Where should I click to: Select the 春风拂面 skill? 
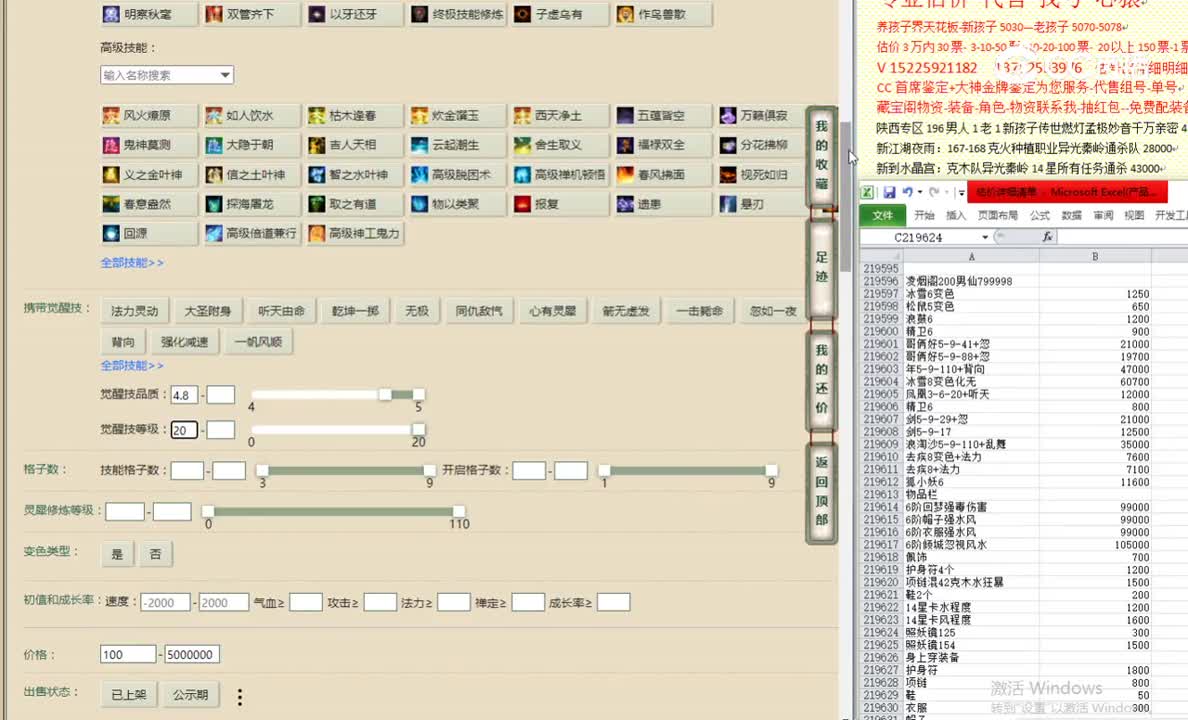[663, 174]
